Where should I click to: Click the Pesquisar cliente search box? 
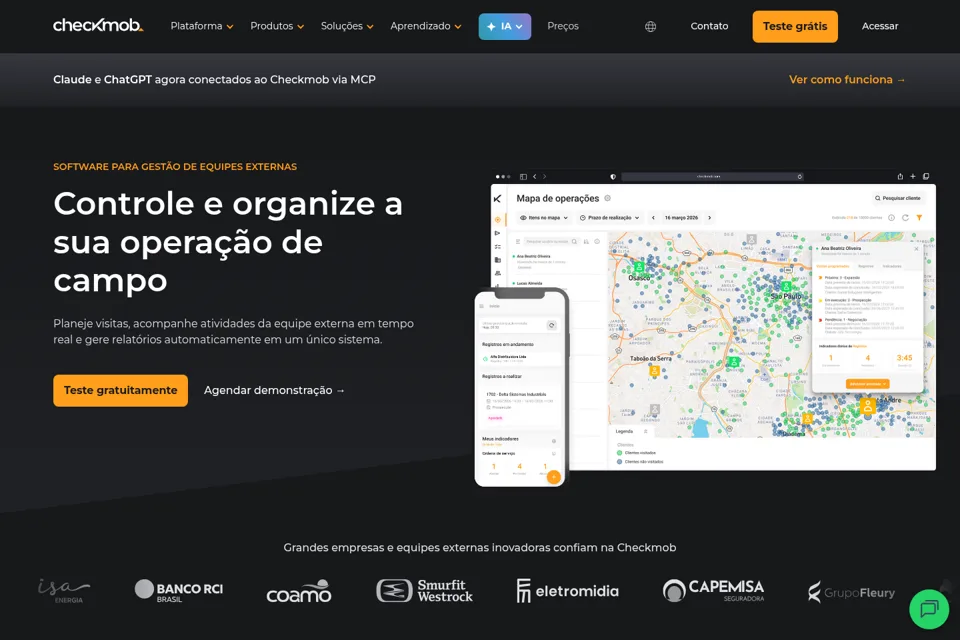pos(898,198)
